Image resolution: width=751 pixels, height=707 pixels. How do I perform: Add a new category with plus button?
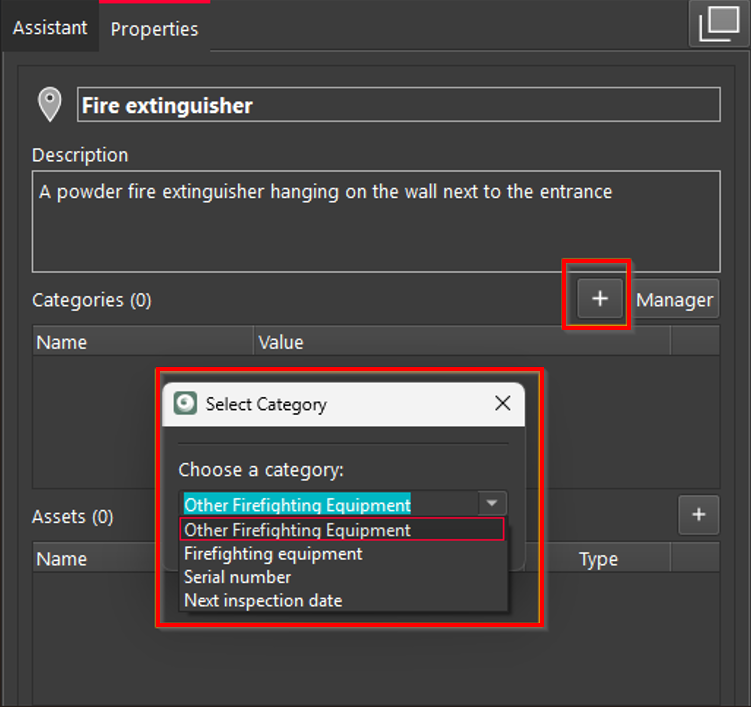599,299
